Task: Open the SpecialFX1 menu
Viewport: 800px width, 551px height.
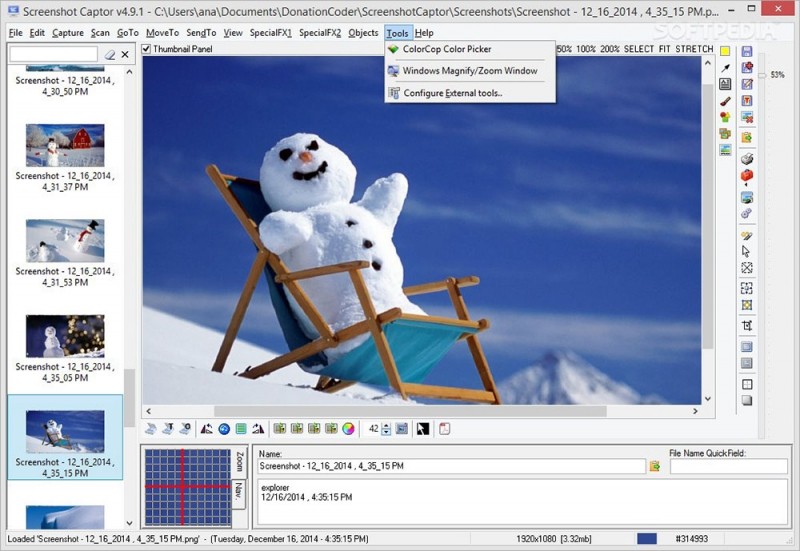Action: (270, 33)
